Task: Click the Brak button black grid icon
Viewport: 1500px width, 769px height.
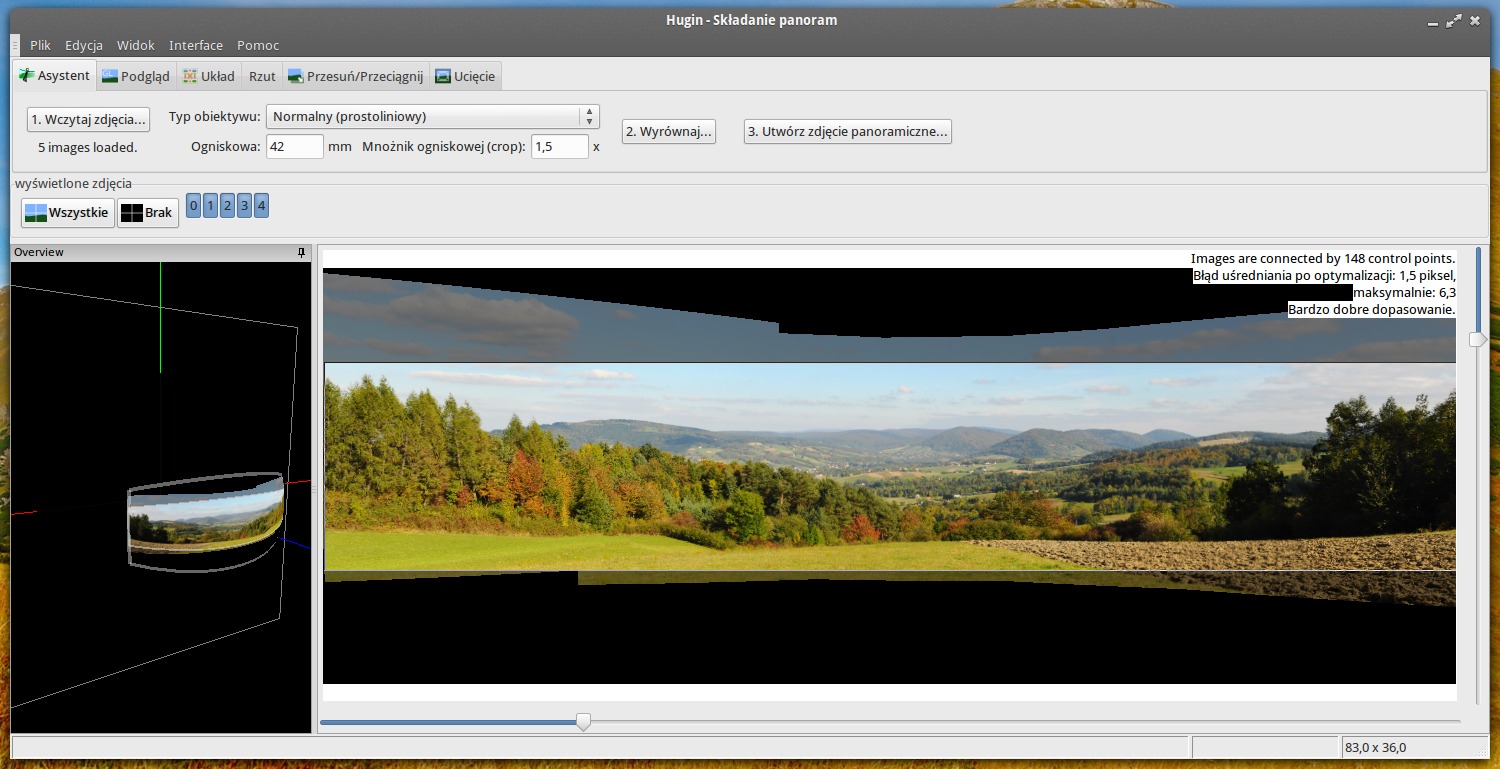Action: point(131,213)
